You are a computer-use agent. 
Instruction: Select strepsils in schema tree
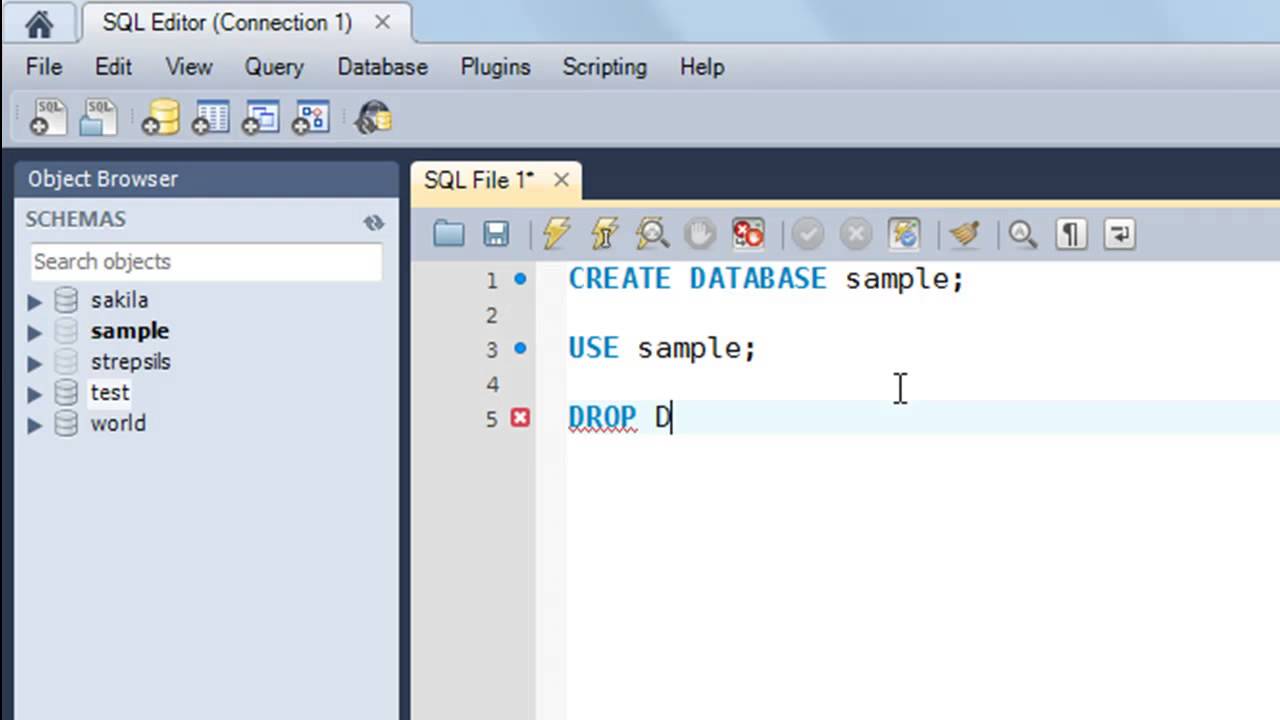[x=131, y=362]
